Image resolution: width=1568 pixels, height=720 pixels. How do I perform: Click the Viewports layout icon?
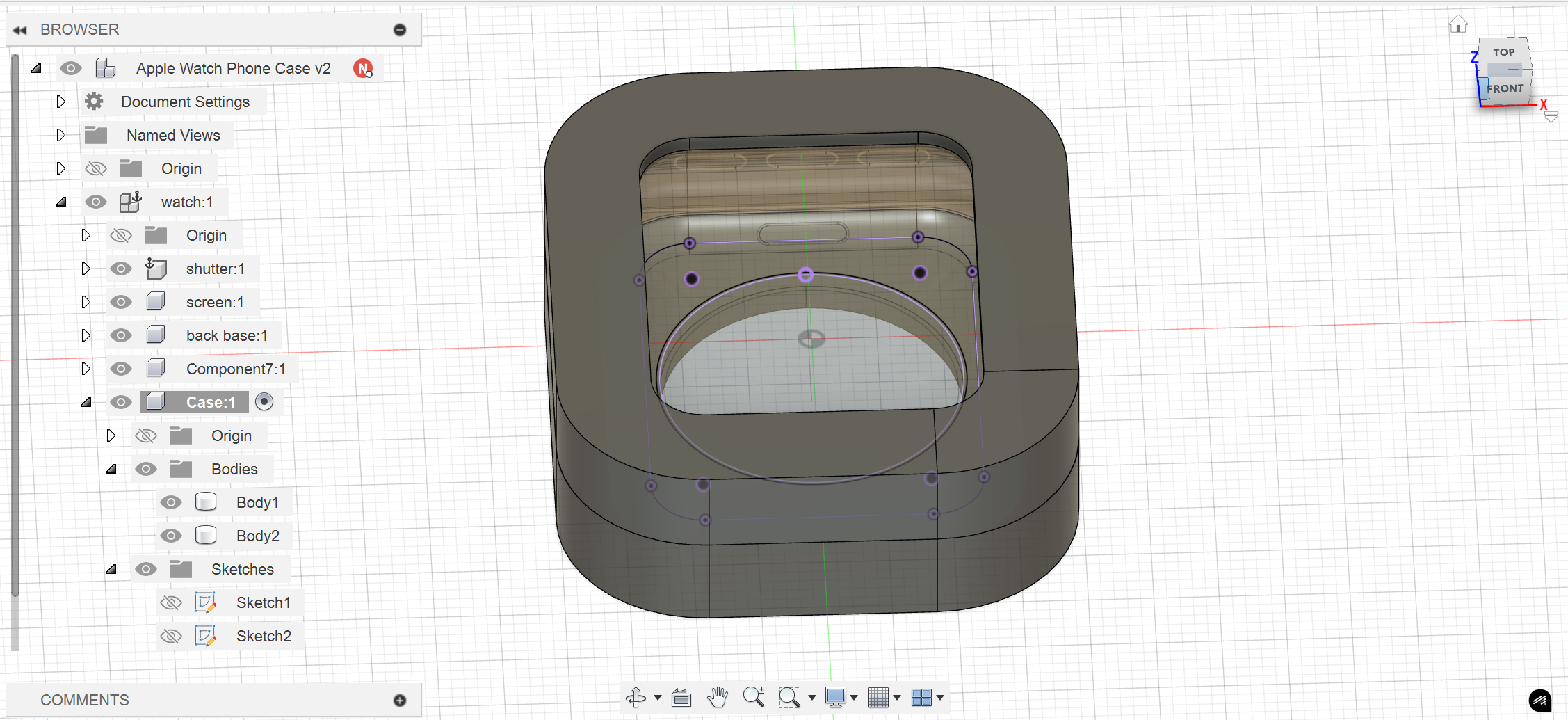(921, 697)
